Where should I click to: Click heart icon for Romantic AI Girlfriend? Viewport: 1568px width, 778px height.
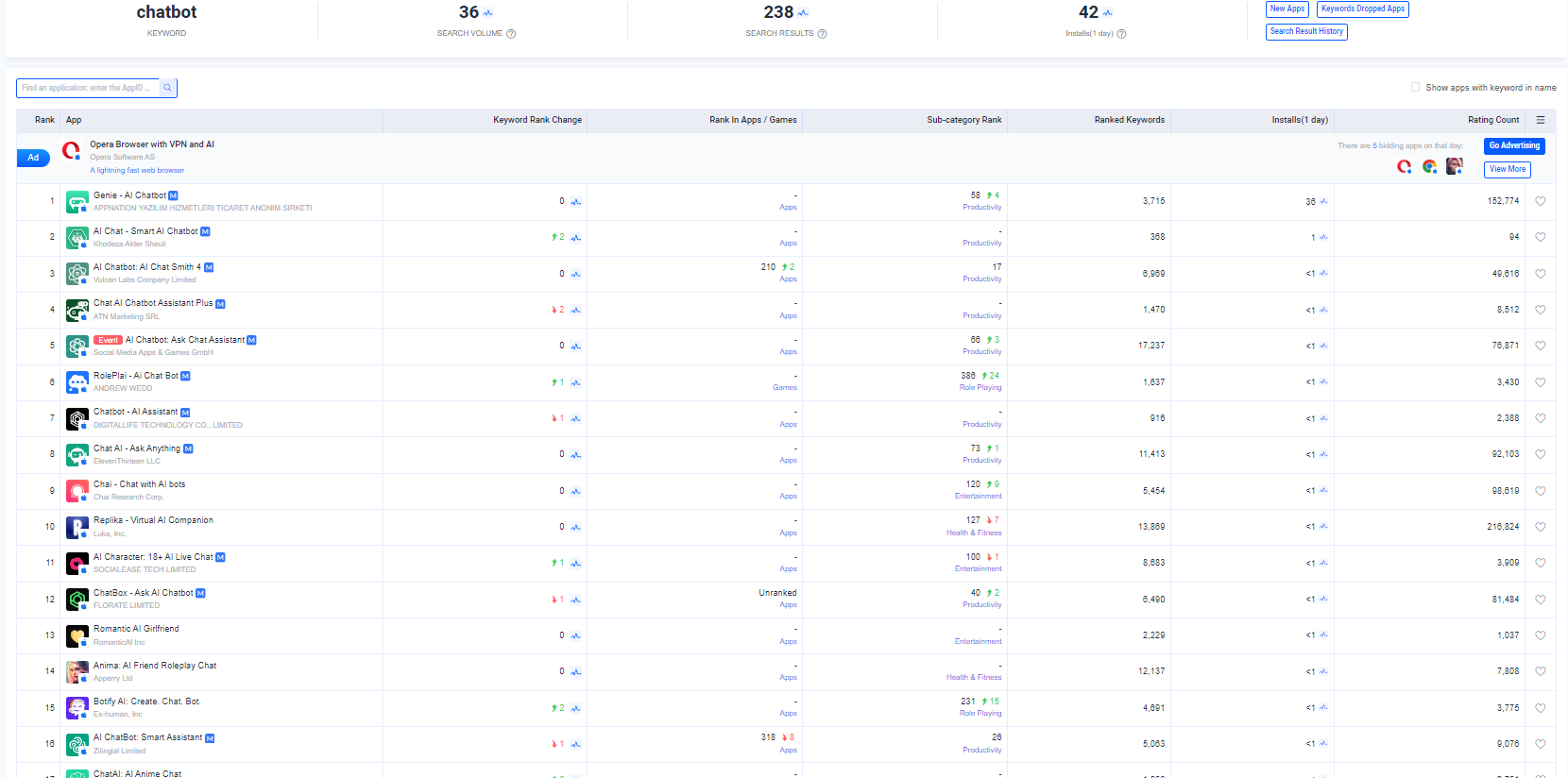(x=1540, y=635)
